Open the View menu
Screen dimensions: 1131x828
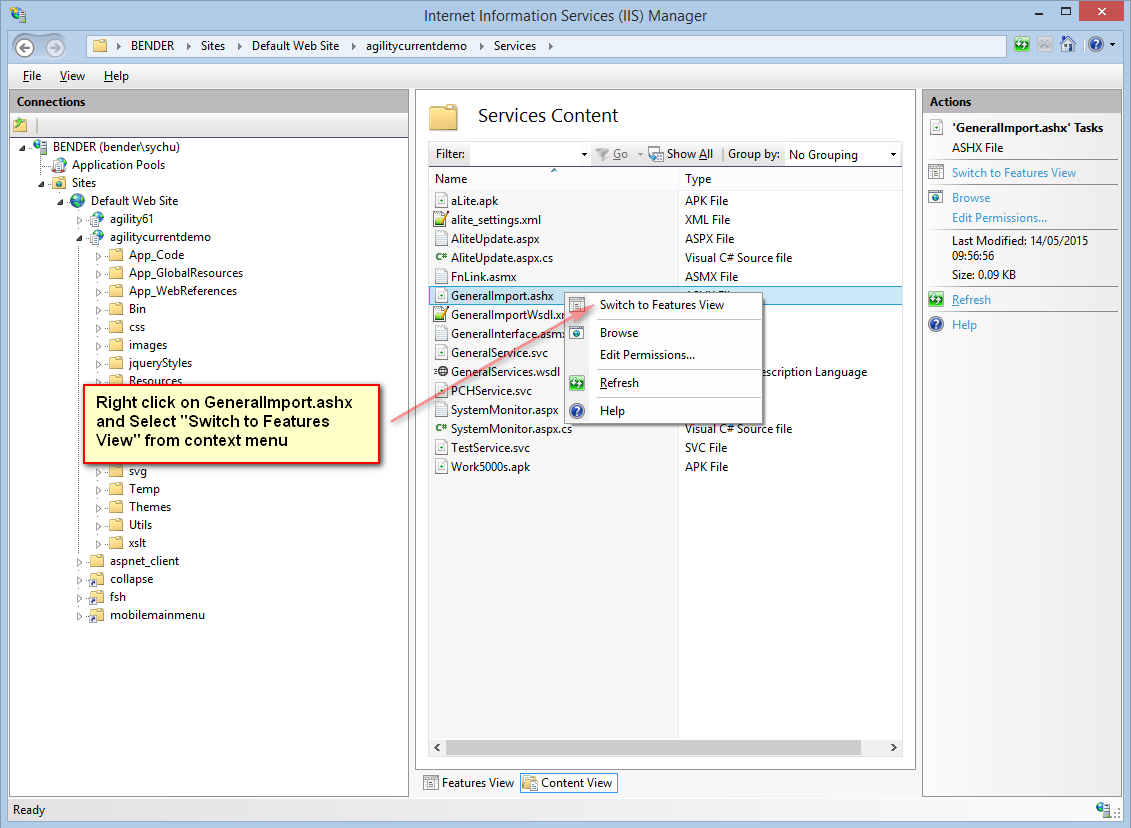coord(72,76)
